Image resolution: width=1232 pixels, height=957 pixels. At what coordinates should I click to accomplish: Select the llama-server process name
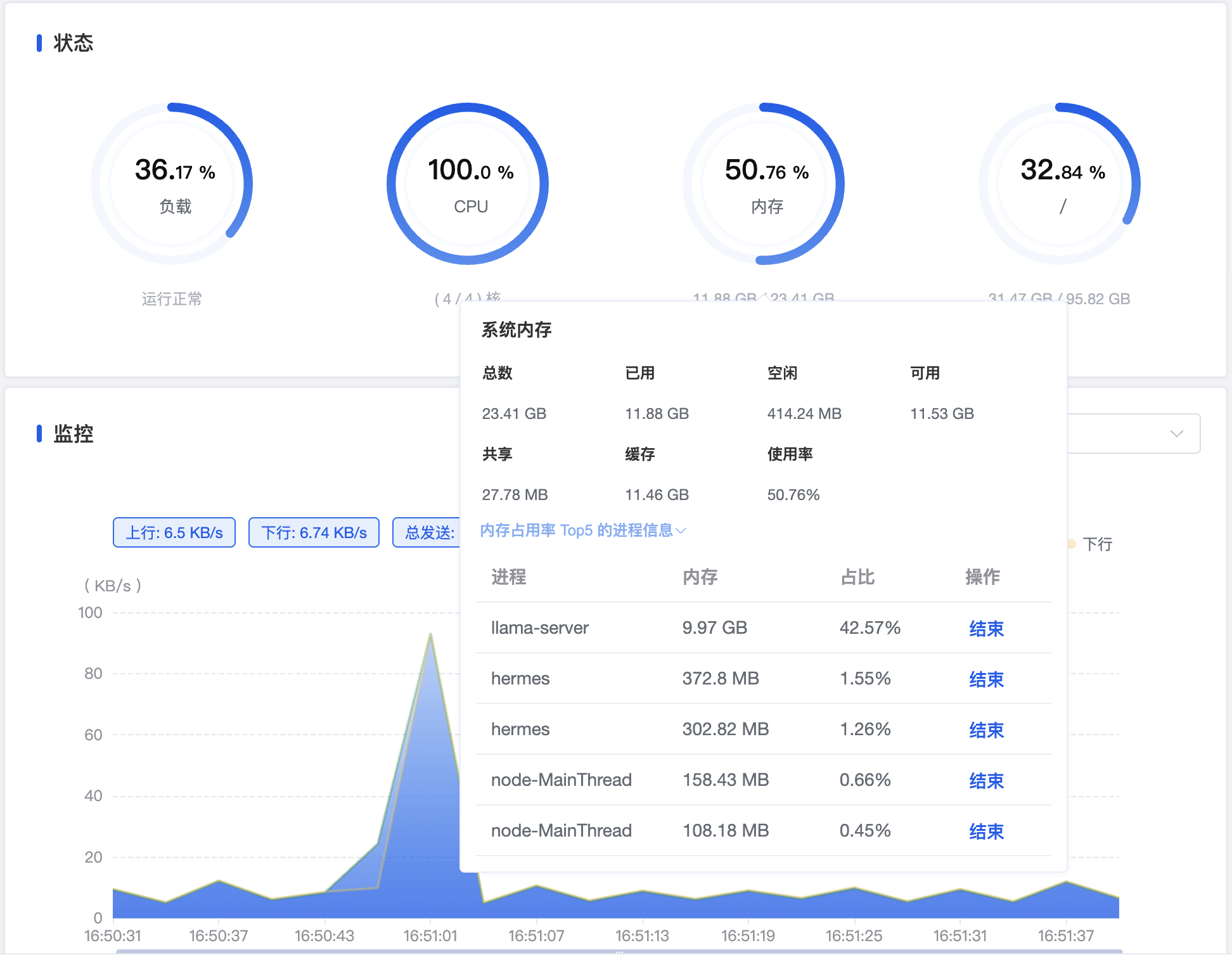tap(540, 627)
